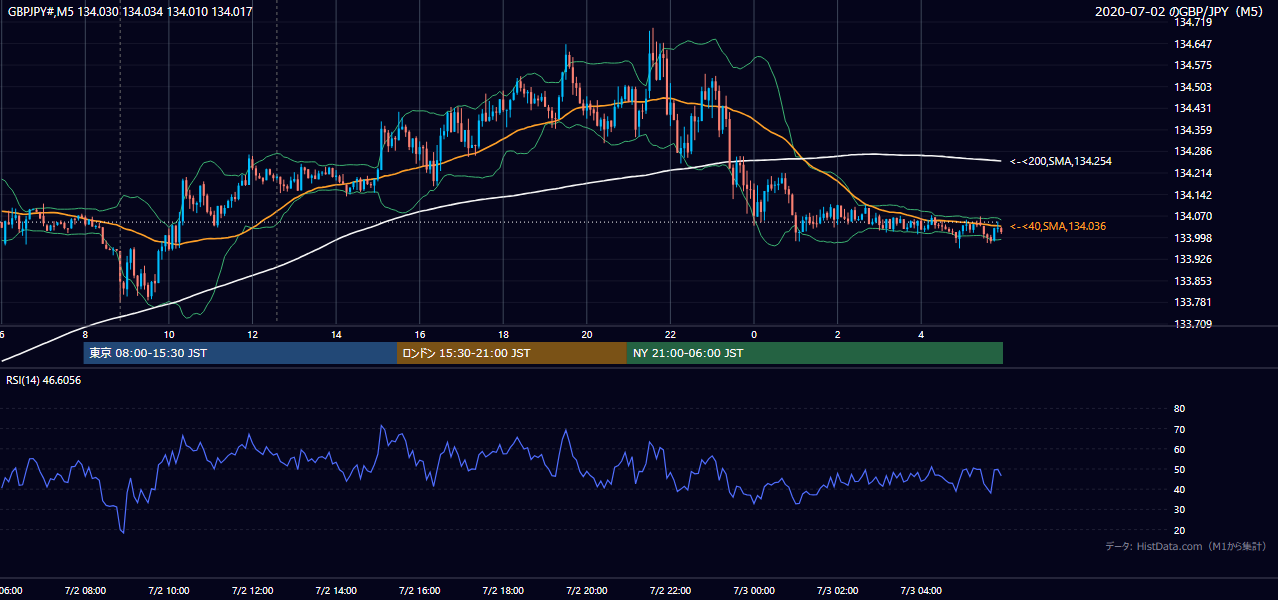
Task: Click the 7/2 08:00 time axis label
Action: click(x=84, y=590)
